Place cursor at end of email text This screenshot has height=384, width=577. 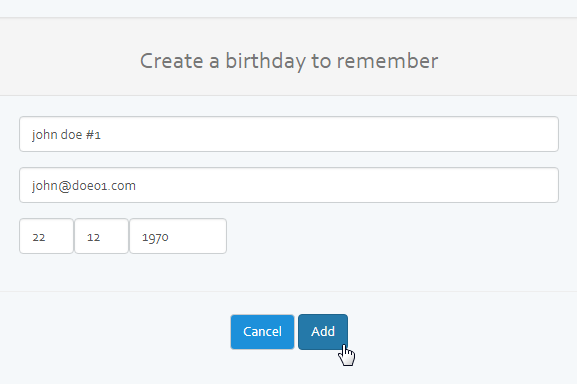[x=137, y=186]
